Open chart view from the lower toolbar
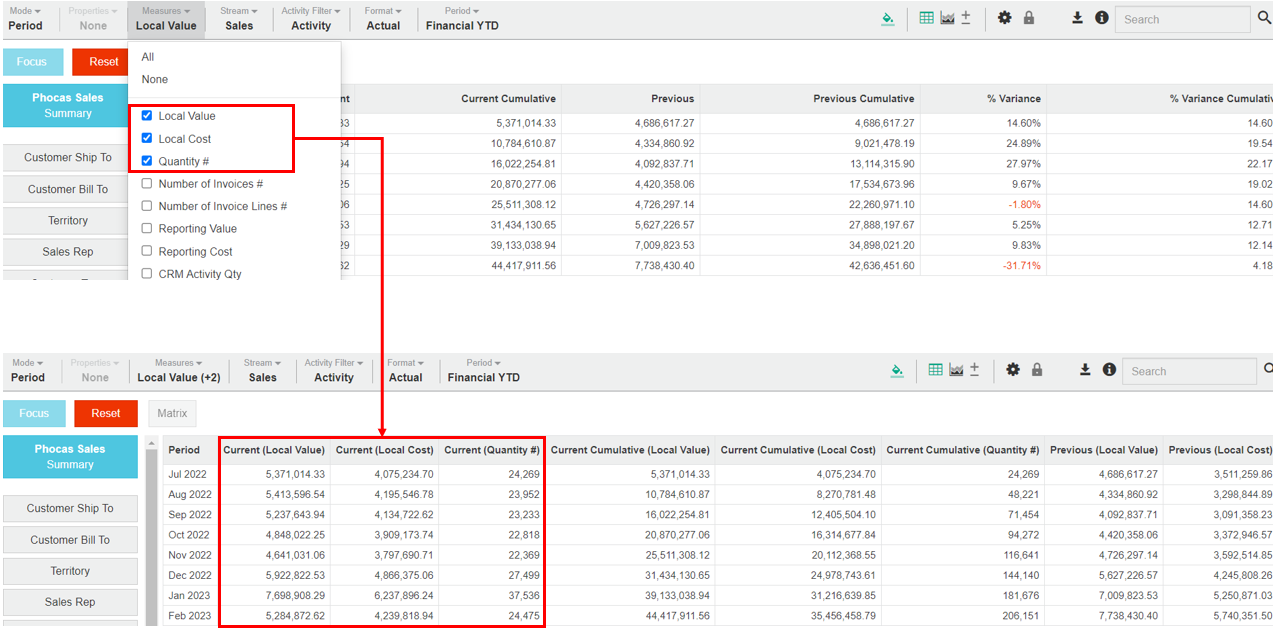Viewport: 1273px width, 629px height. 957,370
